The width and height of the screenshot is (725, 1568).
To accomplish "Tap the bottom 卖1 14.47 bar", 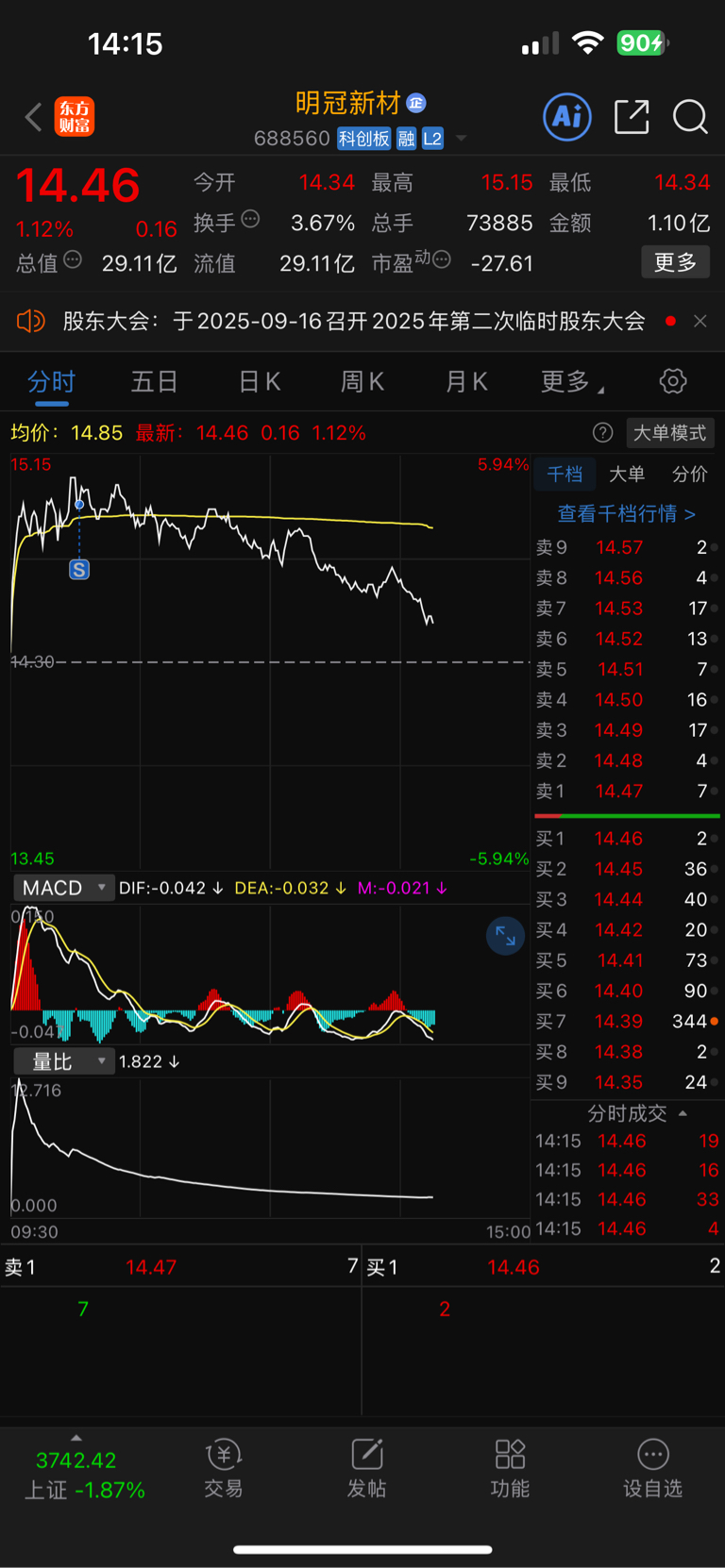I will (180, 1267).
